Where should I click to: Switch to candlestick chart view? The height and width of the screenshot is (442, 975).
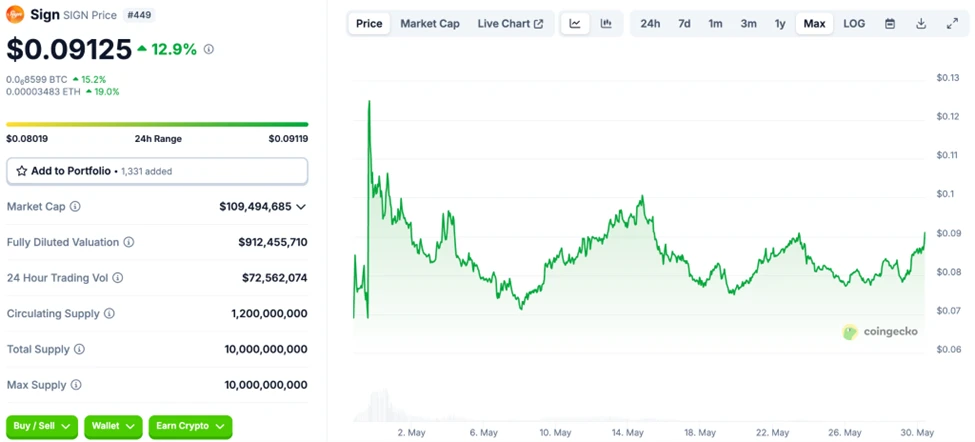606,24
